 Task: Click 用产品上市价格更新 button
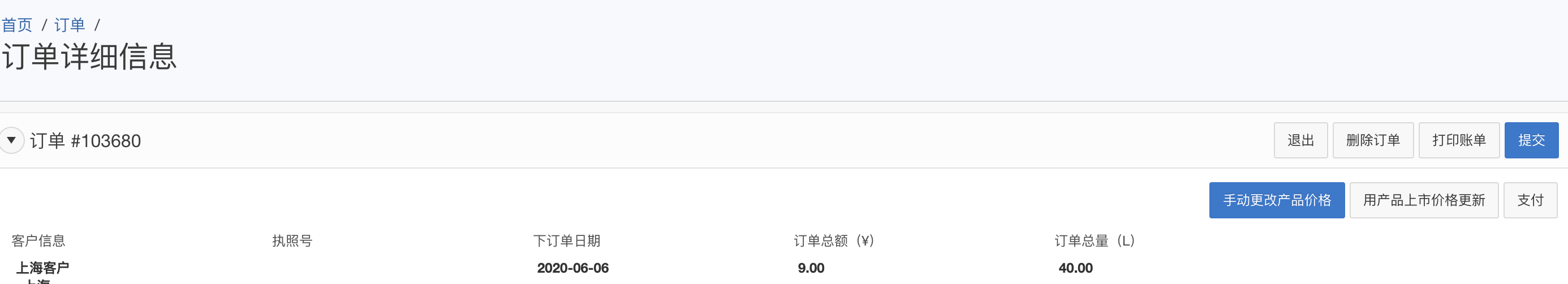click(1423, 200)
